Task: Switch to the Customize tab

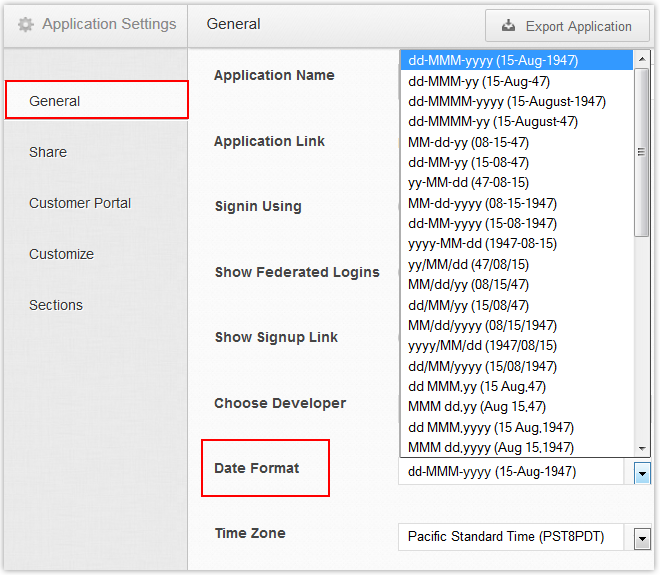Action: [61, 254]
